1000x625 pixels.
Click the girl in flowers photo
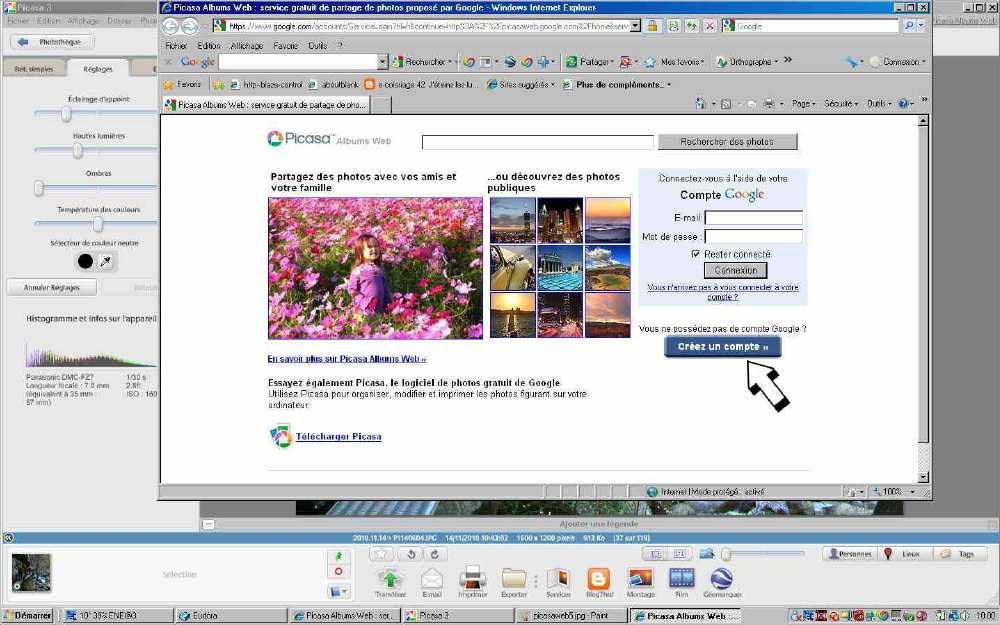pos(375,268)
